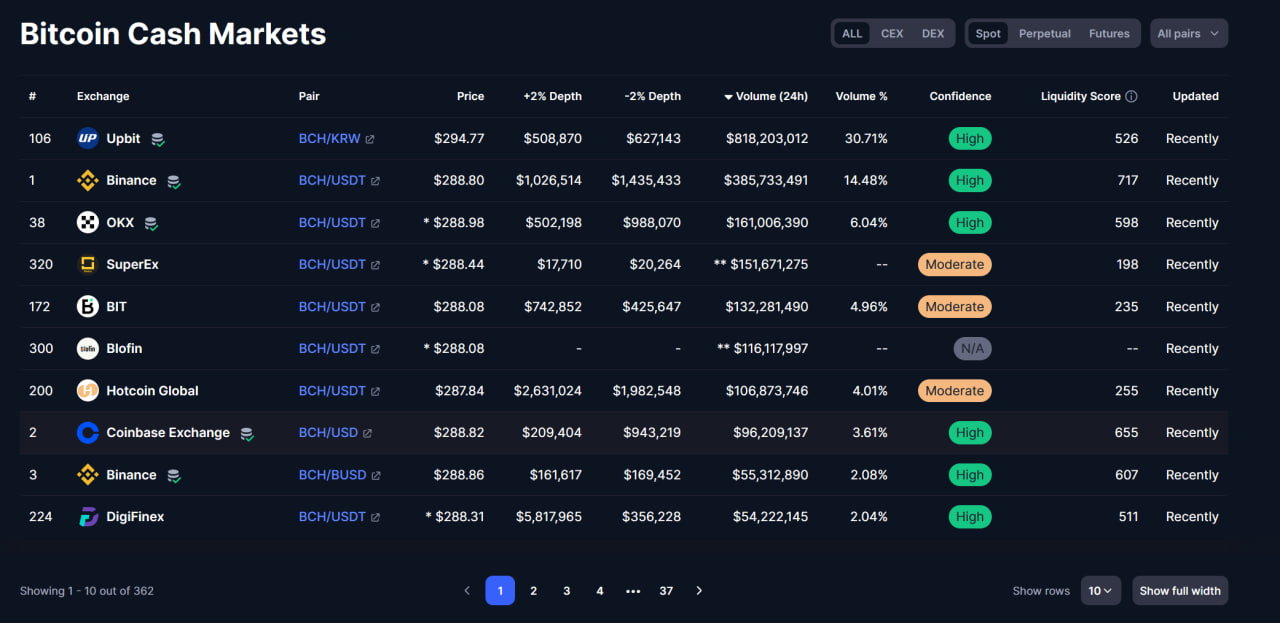Click the Liquidity Score column header
The height and width of the screenshot is (623, 1280).
pos(1081,97)
